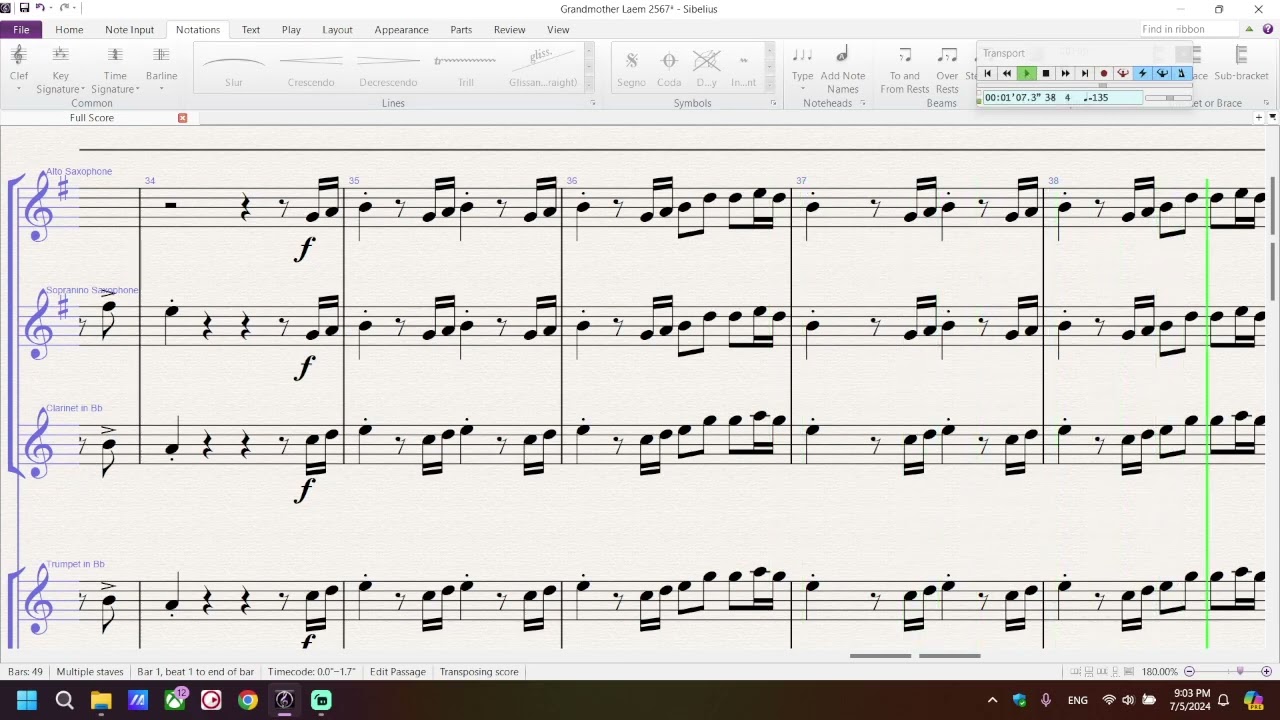Insert a Segno symbol
Viewport: 1280px width, 720px height.
631,68
